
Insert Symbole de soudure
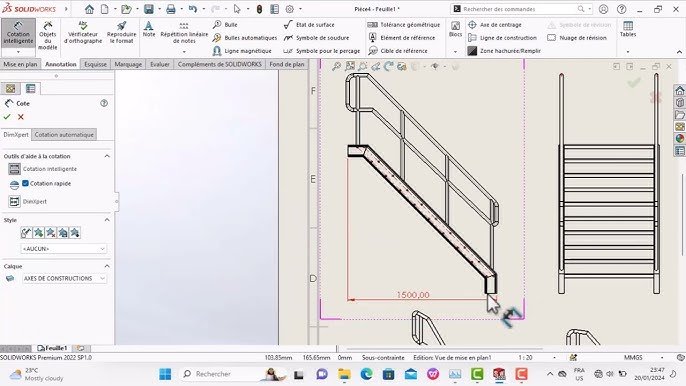point(316,38)
